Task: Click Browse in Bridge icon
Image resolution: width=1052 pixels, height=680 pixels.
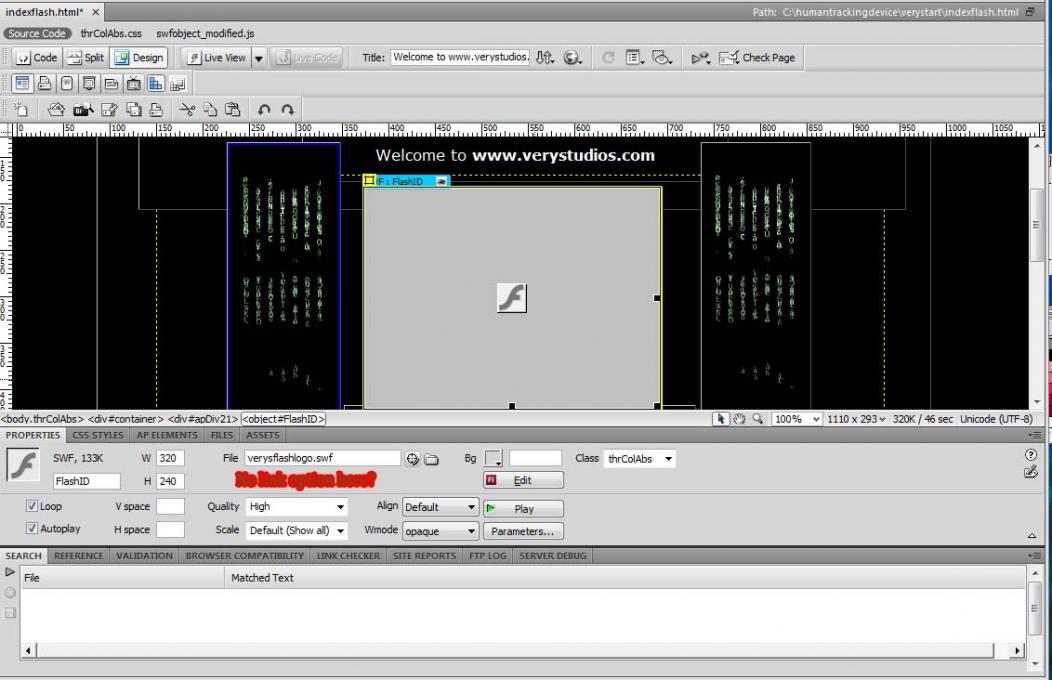Action: click(x=83, y=109)
